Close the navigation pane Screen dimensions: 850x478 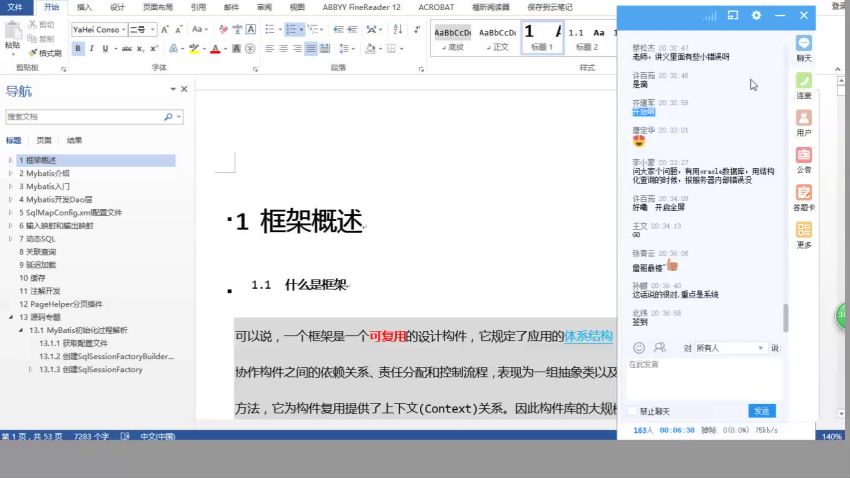[x=184, y=89]
